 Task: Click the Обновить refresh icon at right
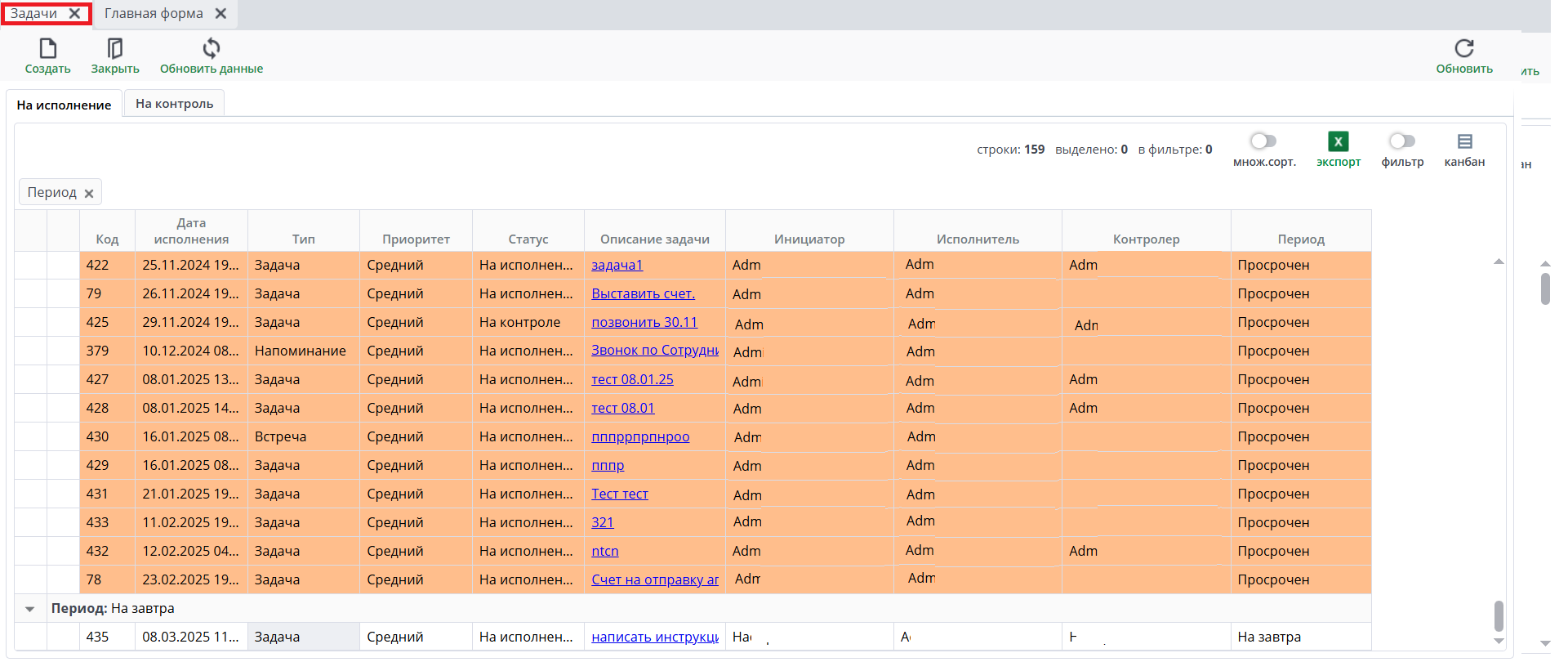[1463, 49]
